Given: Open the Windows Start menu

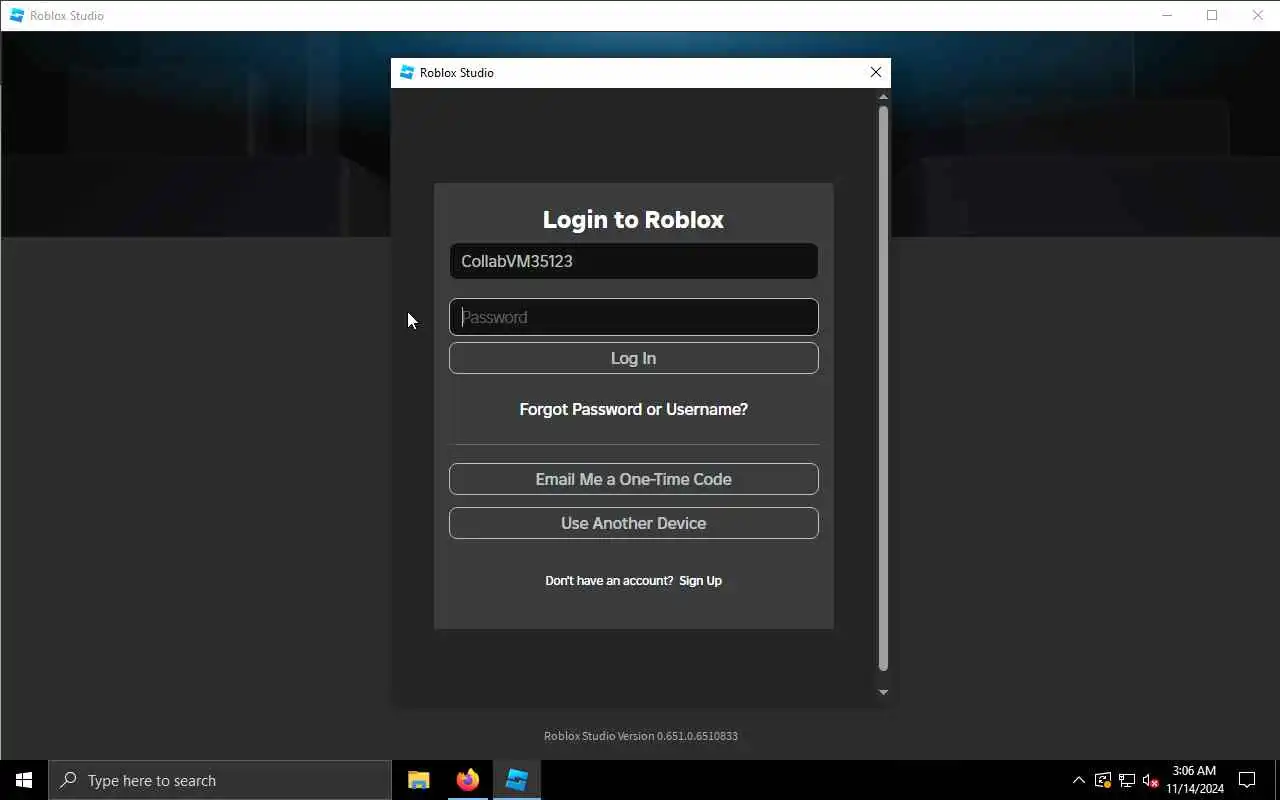Looking at the screenshot, I should [24, 780].
